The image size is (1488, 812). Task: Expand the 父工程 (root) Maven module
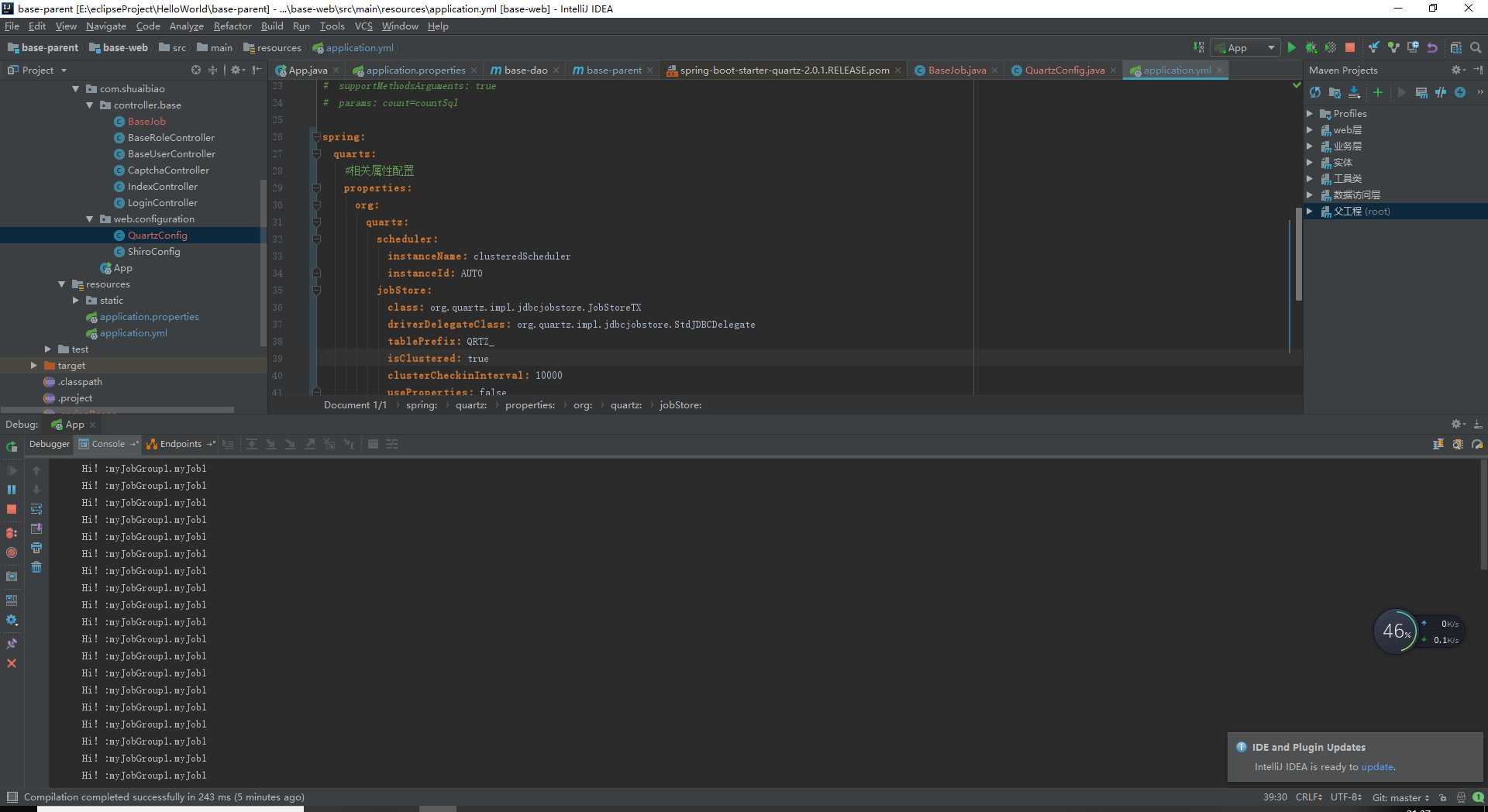coord(1310,212)
